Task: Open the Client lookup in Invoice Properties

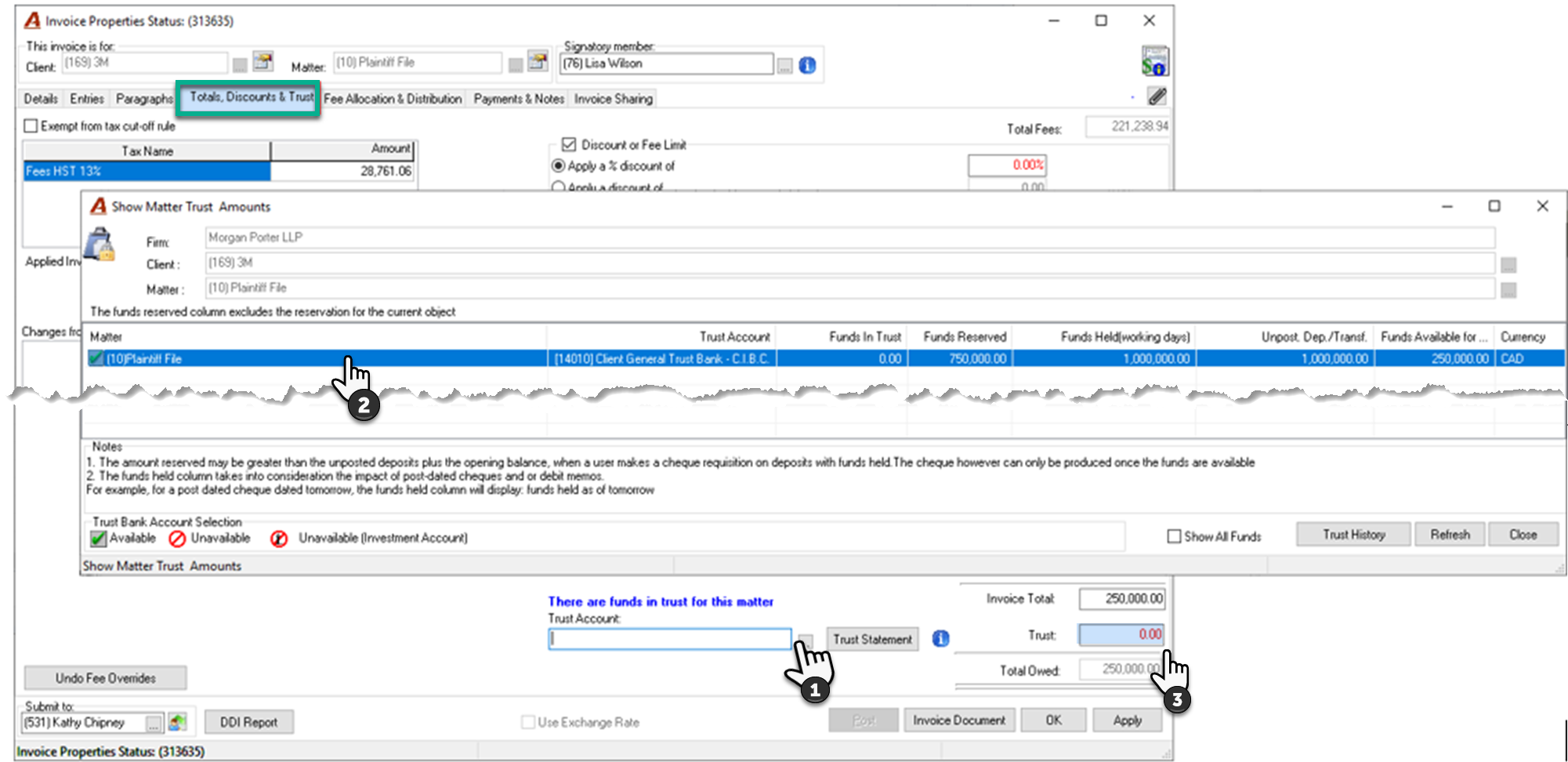Action: (x=240, y=64)
